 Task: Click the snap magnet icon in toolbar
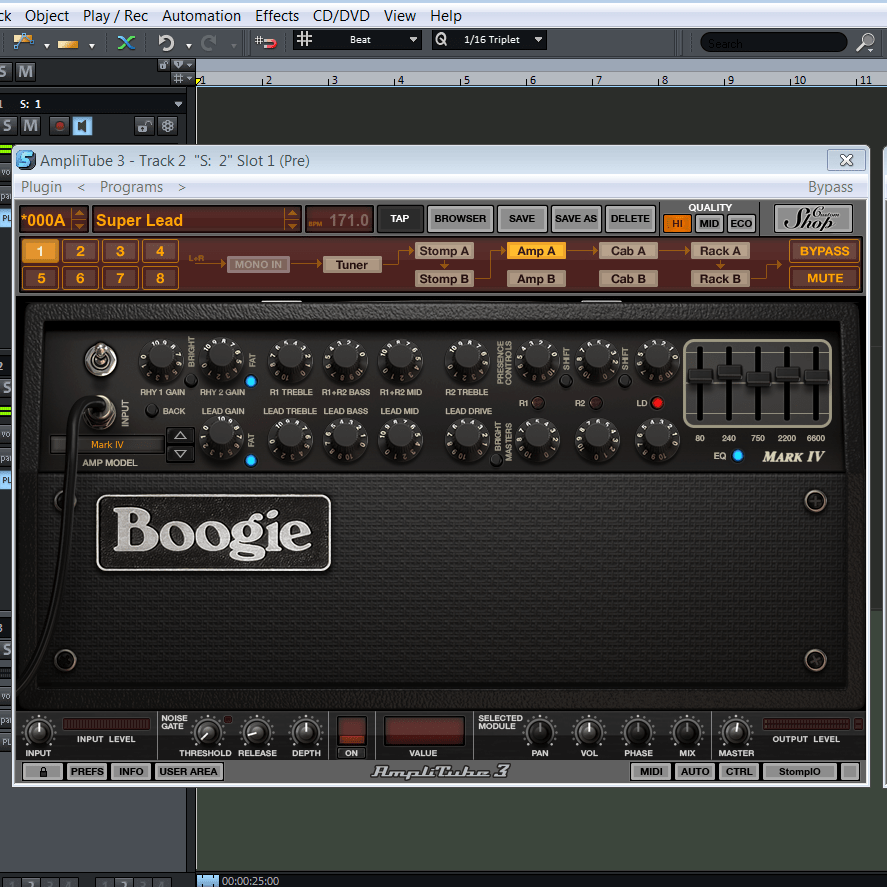265,42
